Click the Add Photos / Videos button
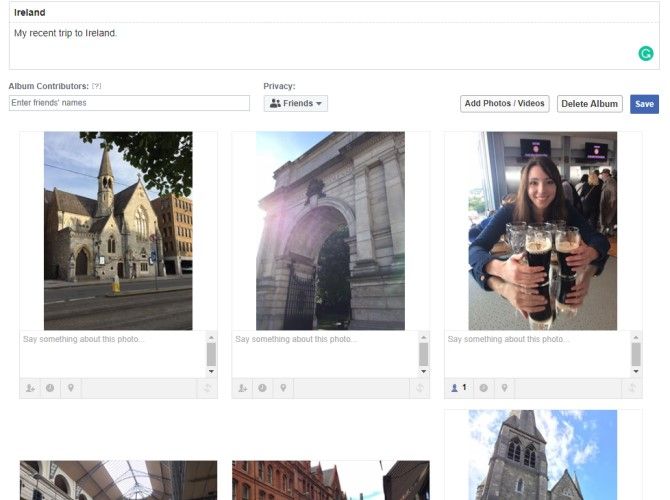The image size is (670, 500). [505, 104]
